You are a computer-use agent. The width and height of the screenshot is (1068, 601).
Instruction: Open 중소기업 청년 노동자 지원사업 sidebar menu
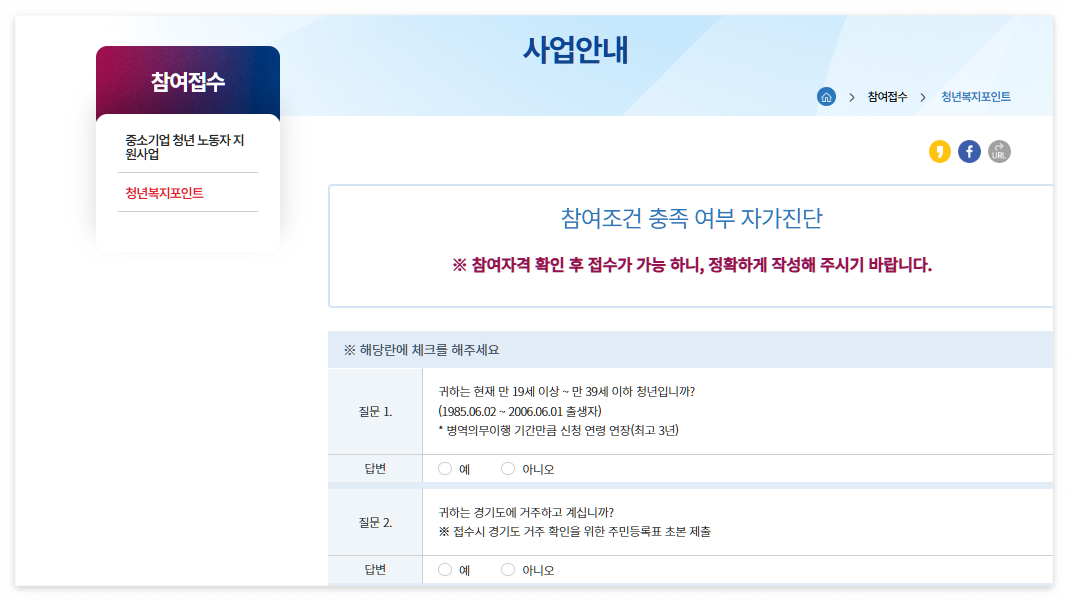pos(185,147)
